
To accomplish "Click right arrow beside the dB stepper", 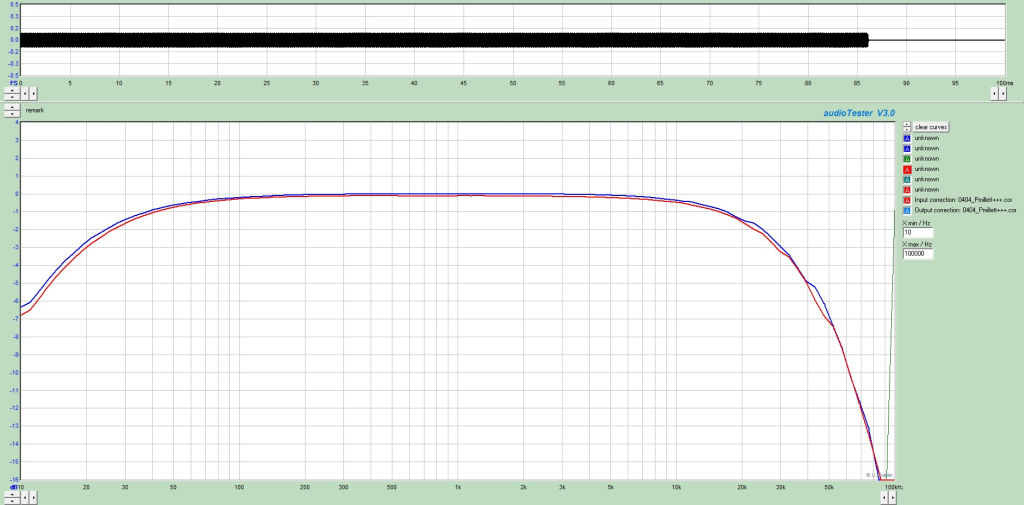I will coord(33,498).
